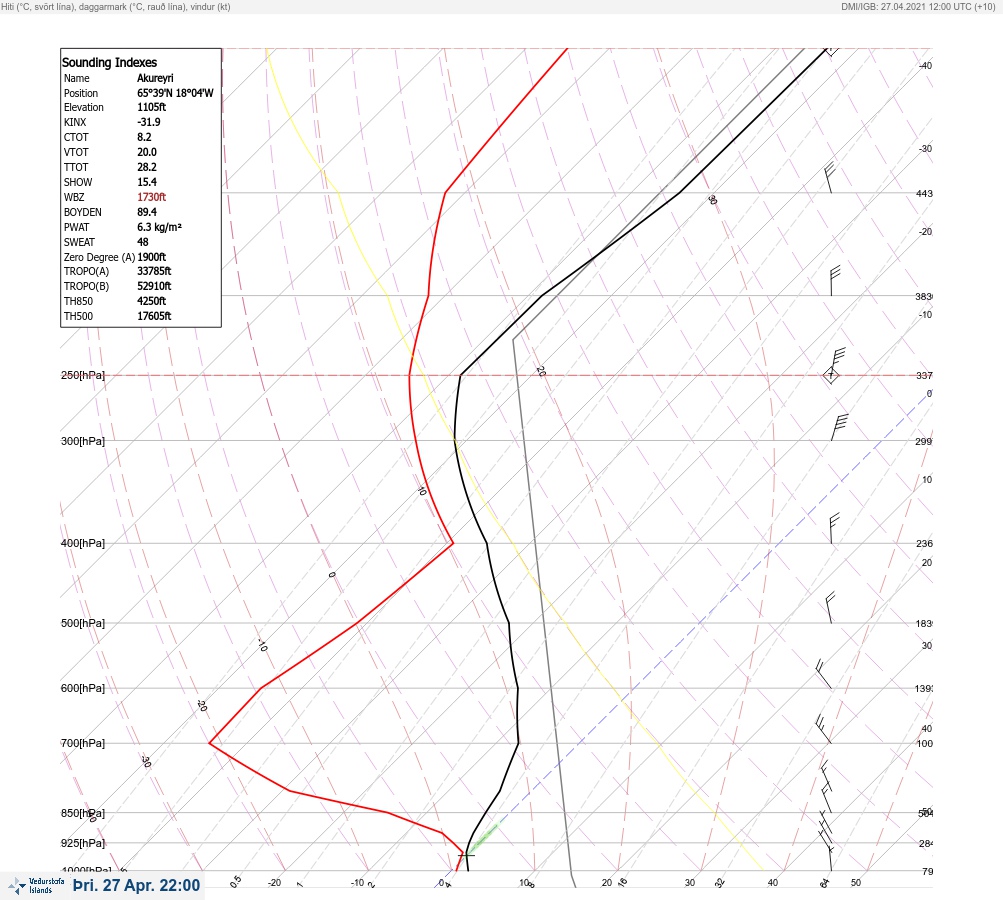Click the KINX value '-31.9'

coord(148,122)
